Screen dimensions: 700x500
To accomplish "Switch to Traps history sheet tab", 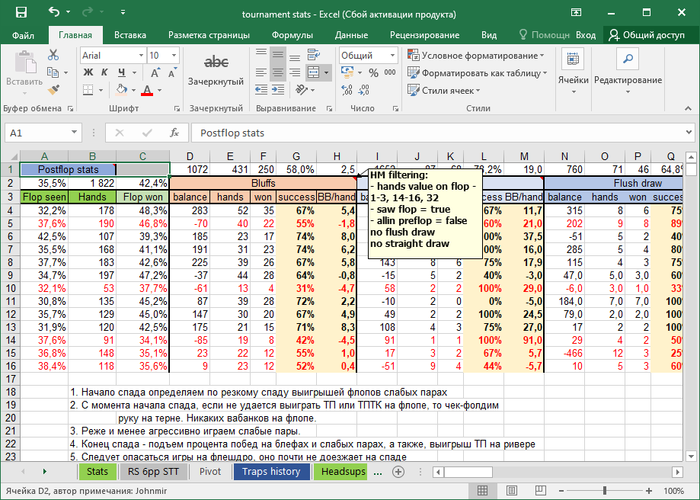I will point(270,470).
